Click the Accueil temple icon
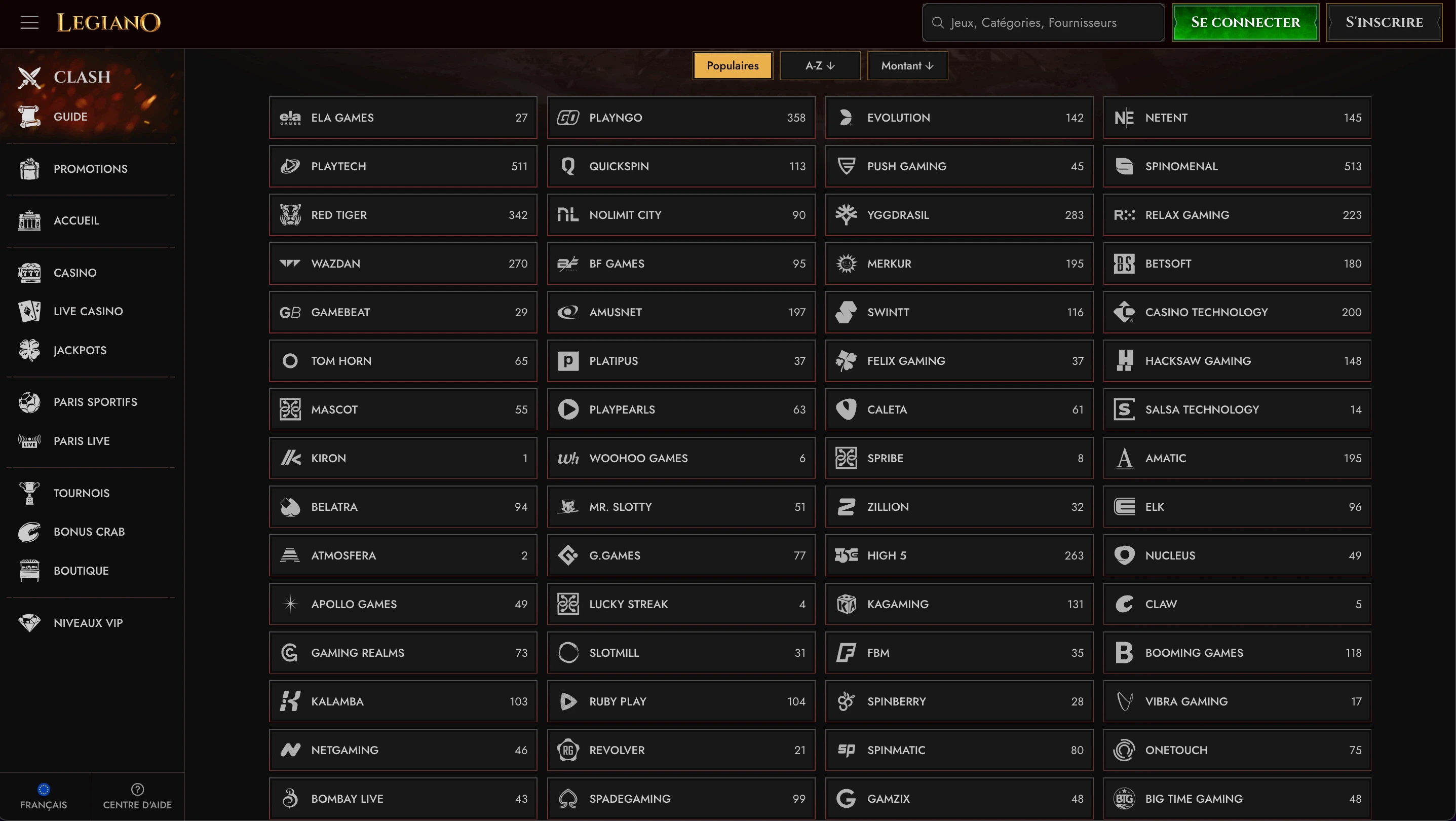This screenshot has height=821, width=1456. 29,220
